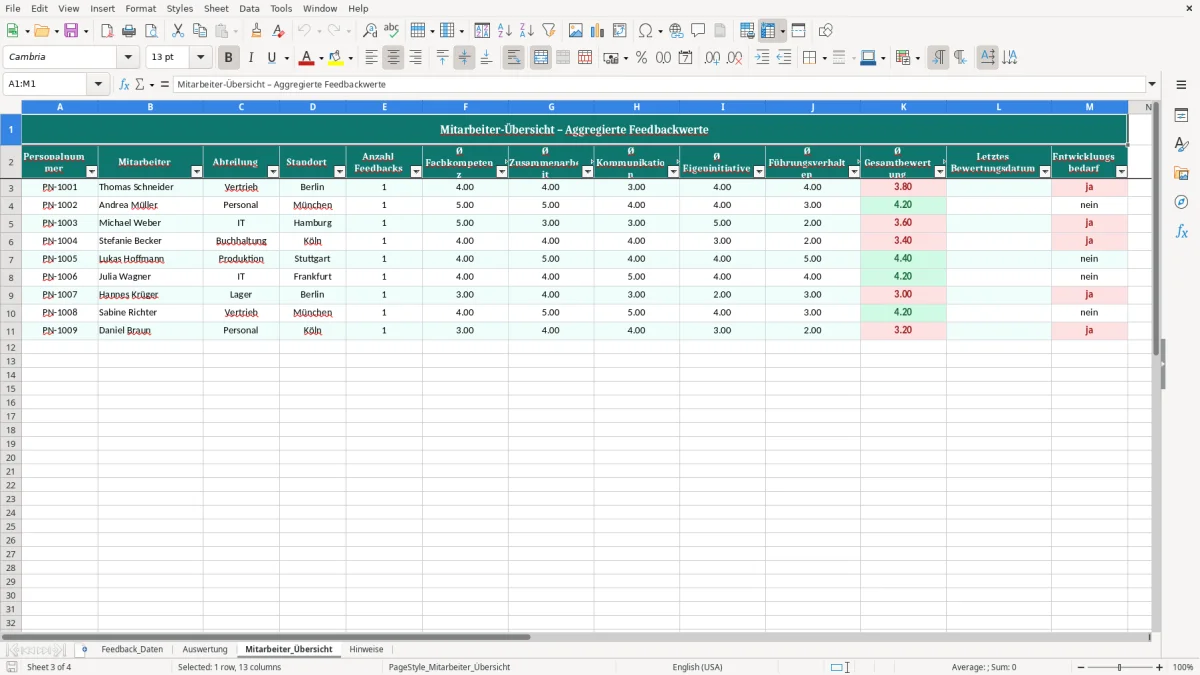
Task: Click row 5 header
Action: click(11, 223)
